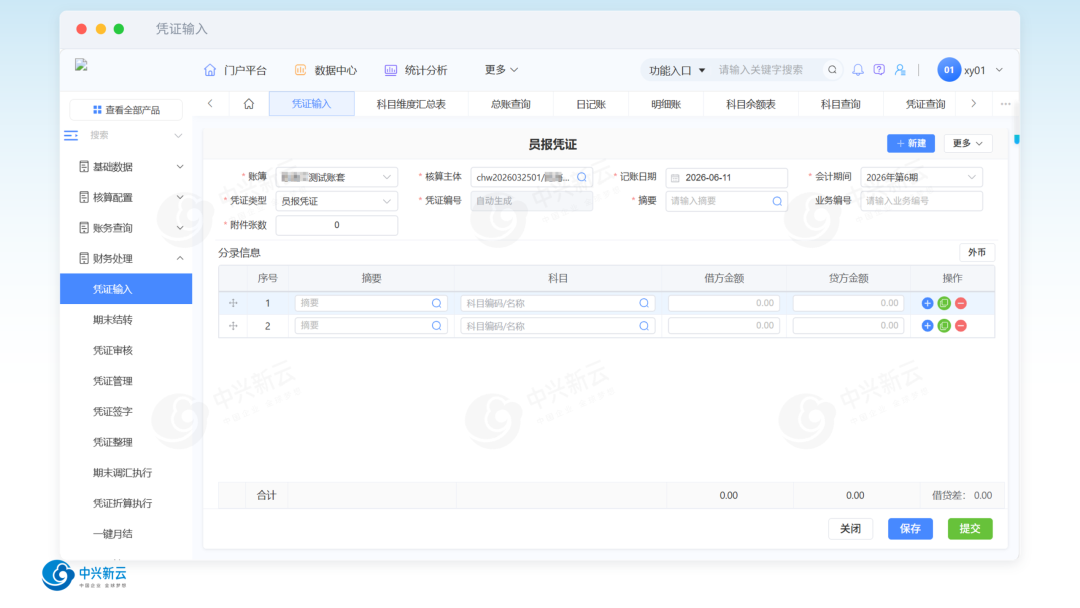Image resolution: width=1080 pixels, height=608 pixels.
Task: Go to home tab icon
Action: pos(249,104)
